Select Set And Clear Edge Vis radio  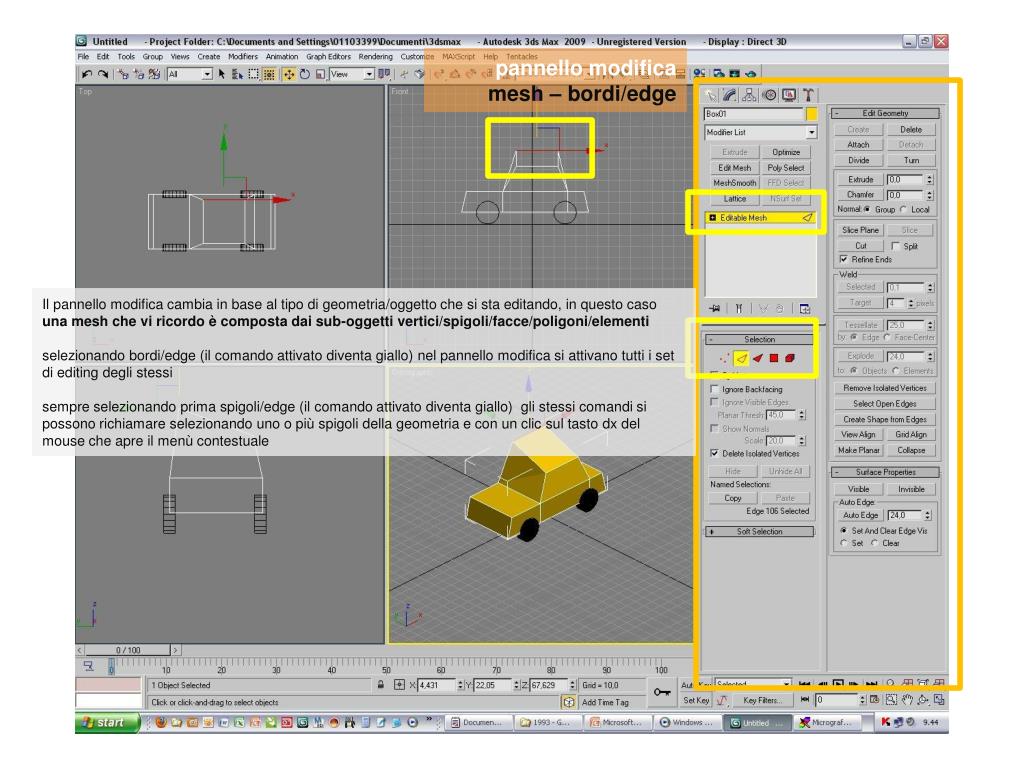(844, 531)
